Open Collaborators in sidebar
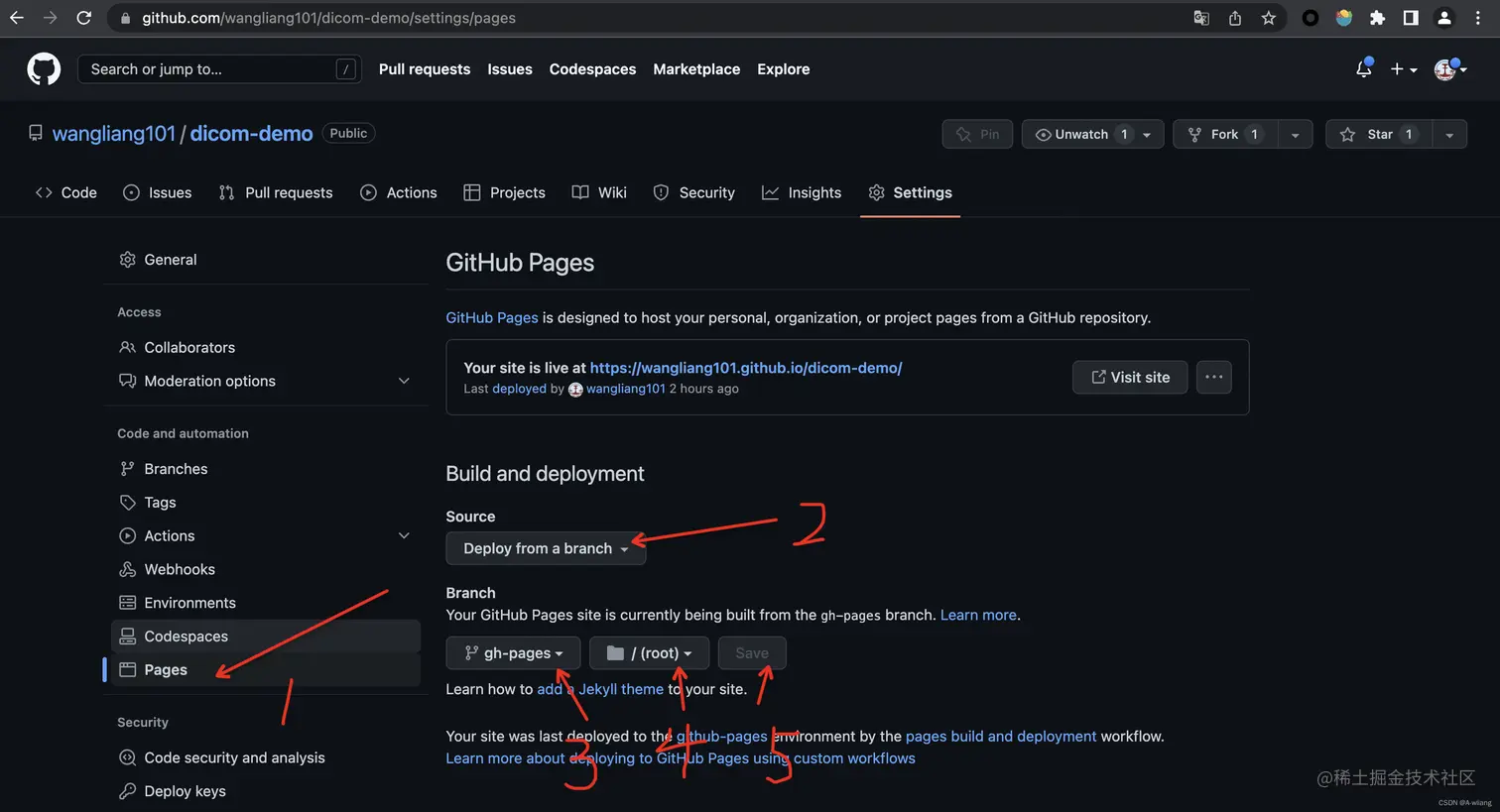Viewport: 1500px width, 812px height. pyautogui.click(x=266, y=347)
